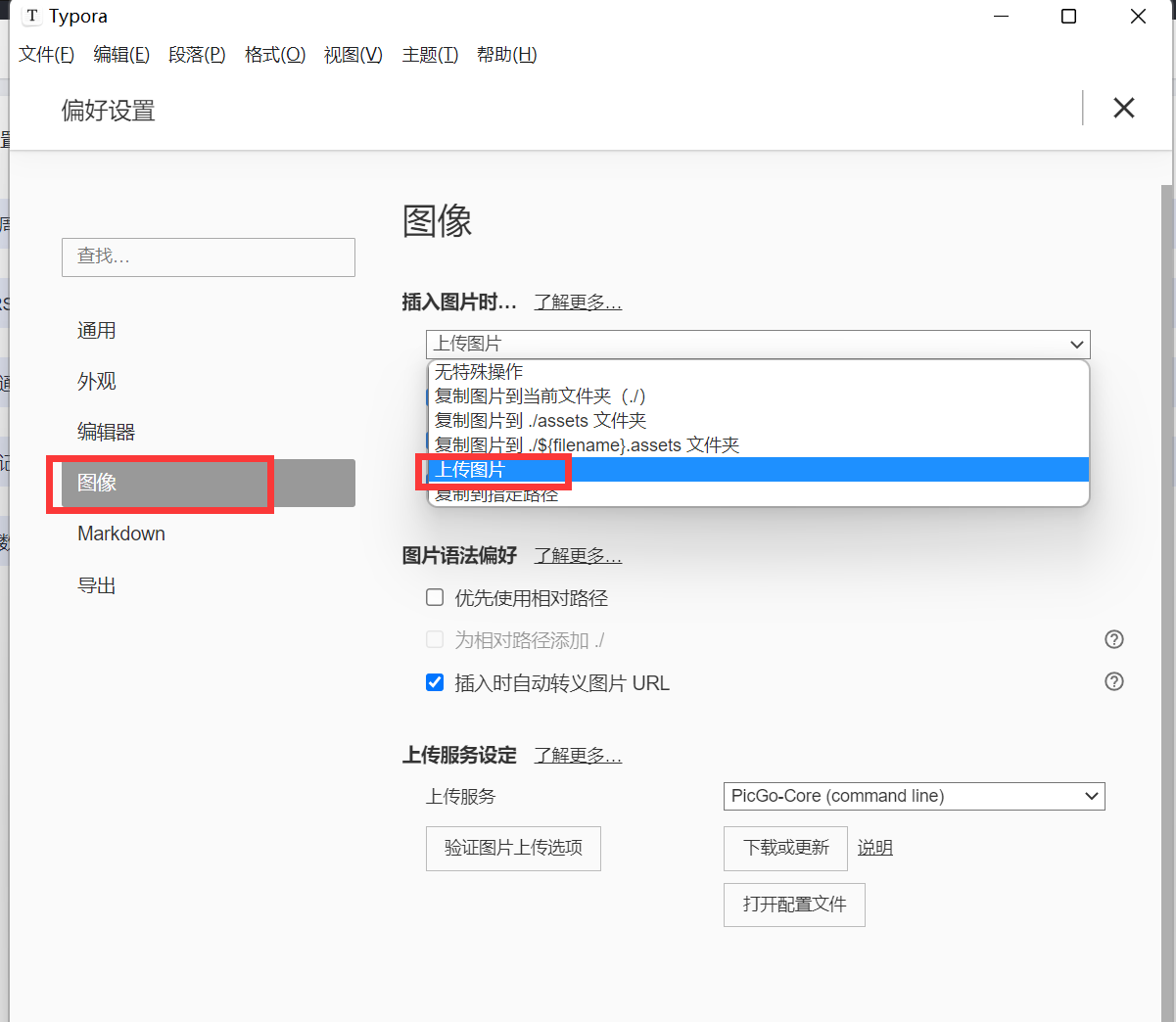Click the preferences vertical scrollbar
This screenshot has width=1176, height=1022.
coord(1166,603)
